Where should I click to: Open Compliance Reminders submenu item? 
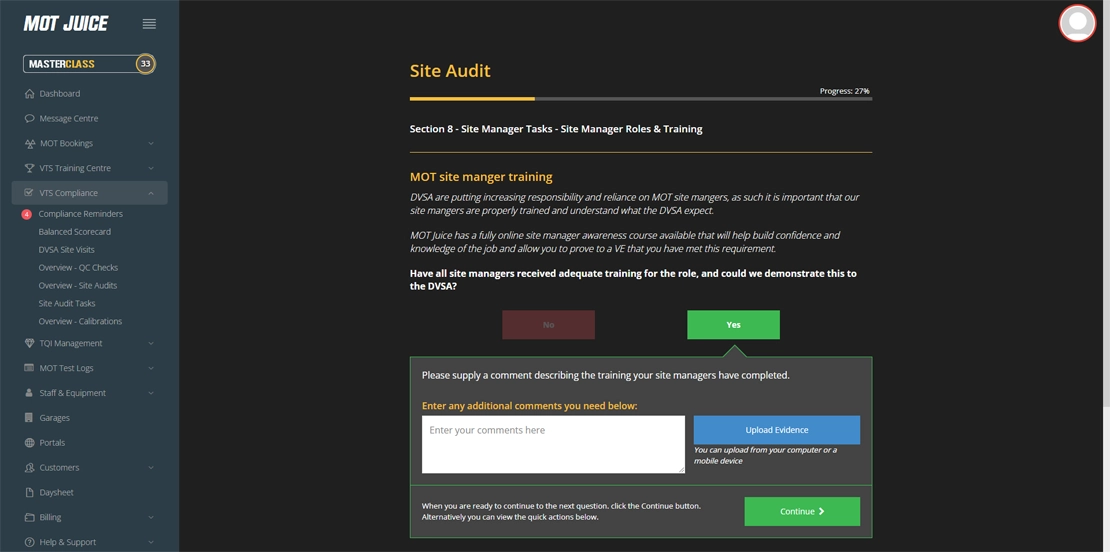point(80,214)
